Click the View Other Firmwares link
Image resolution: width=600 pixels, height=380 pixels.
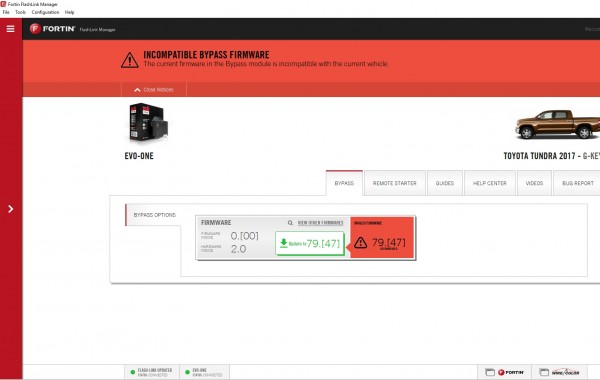coord(321,223)
